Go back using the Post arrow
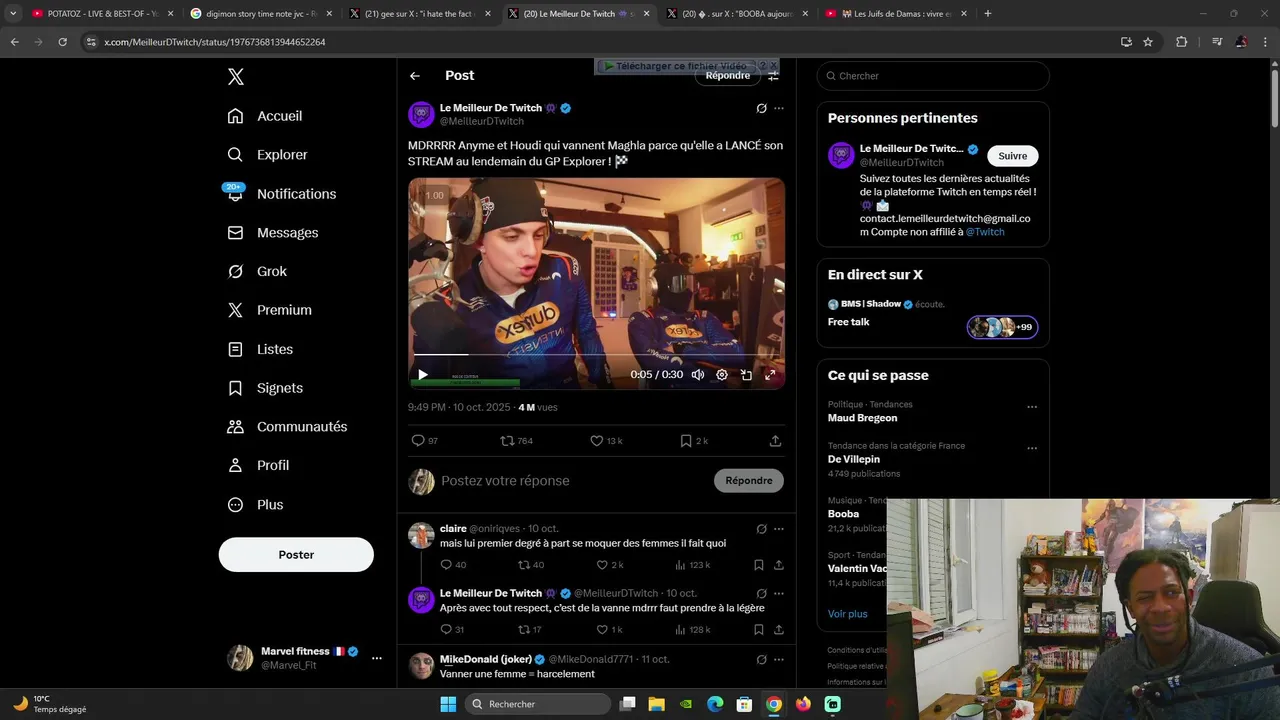This screenshot has width=1280, height=720. coord(414,76)
